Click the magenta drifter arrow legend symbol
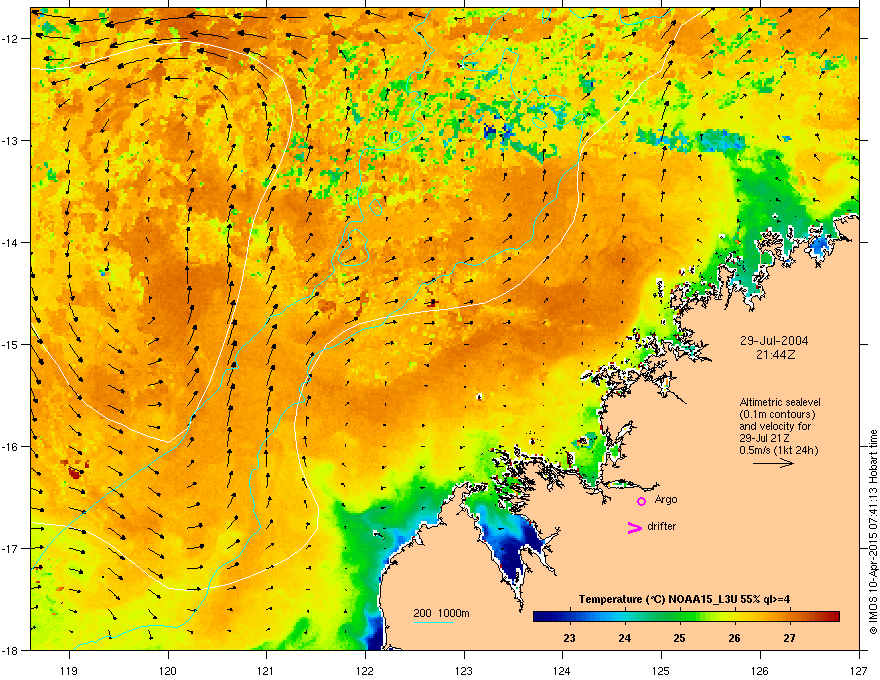 tap(634, 527)
